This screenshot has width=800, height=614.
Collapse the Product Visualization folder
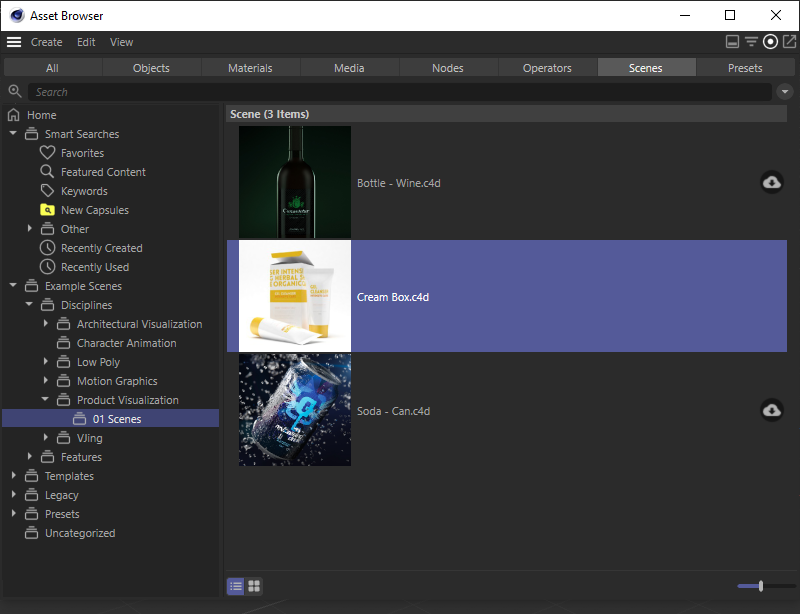click(45, 399)
